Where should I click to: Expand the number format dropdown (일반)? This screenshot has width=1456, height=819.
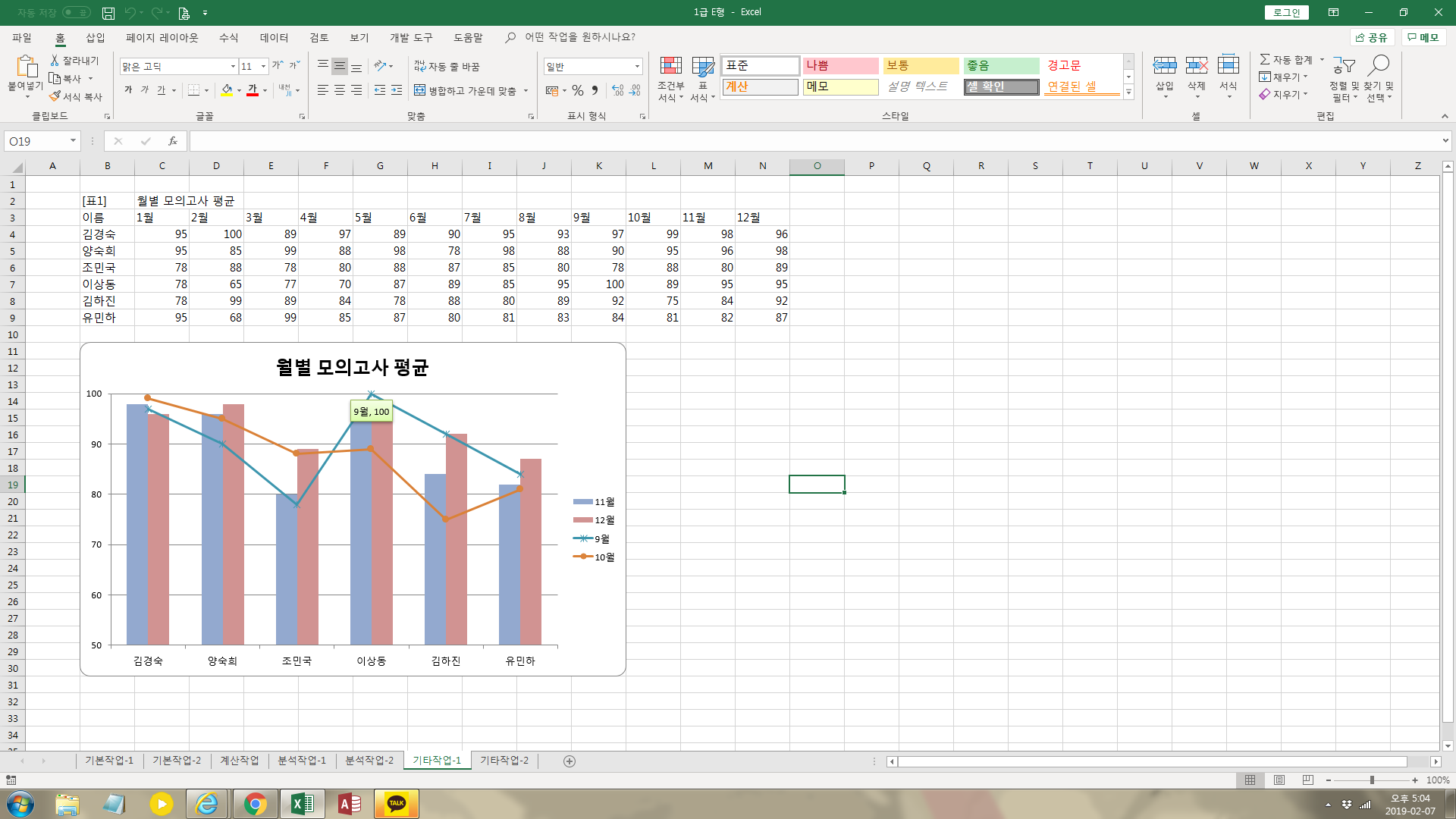tap(637, 67)
